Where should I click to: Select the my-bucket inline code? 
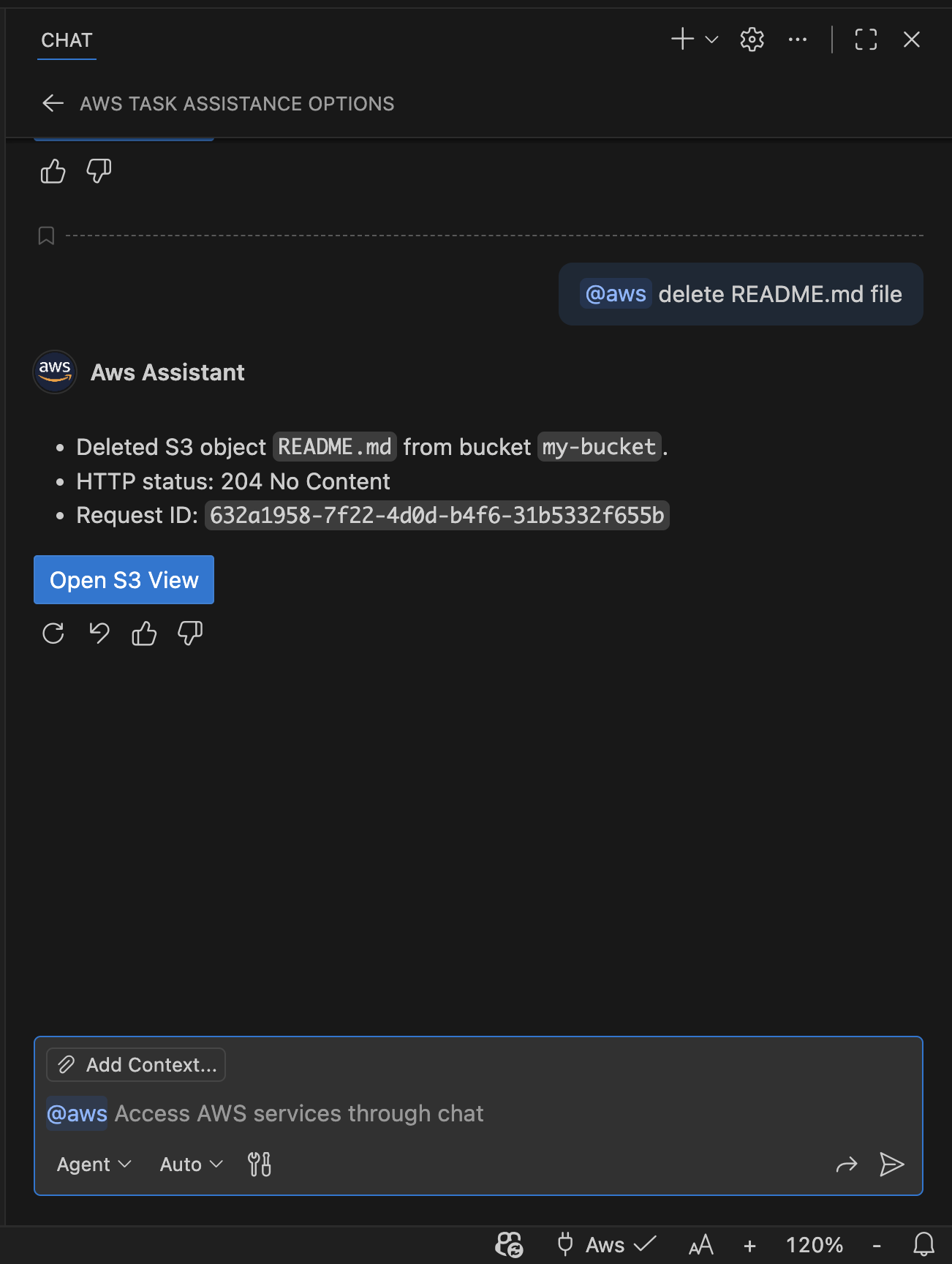600,446
